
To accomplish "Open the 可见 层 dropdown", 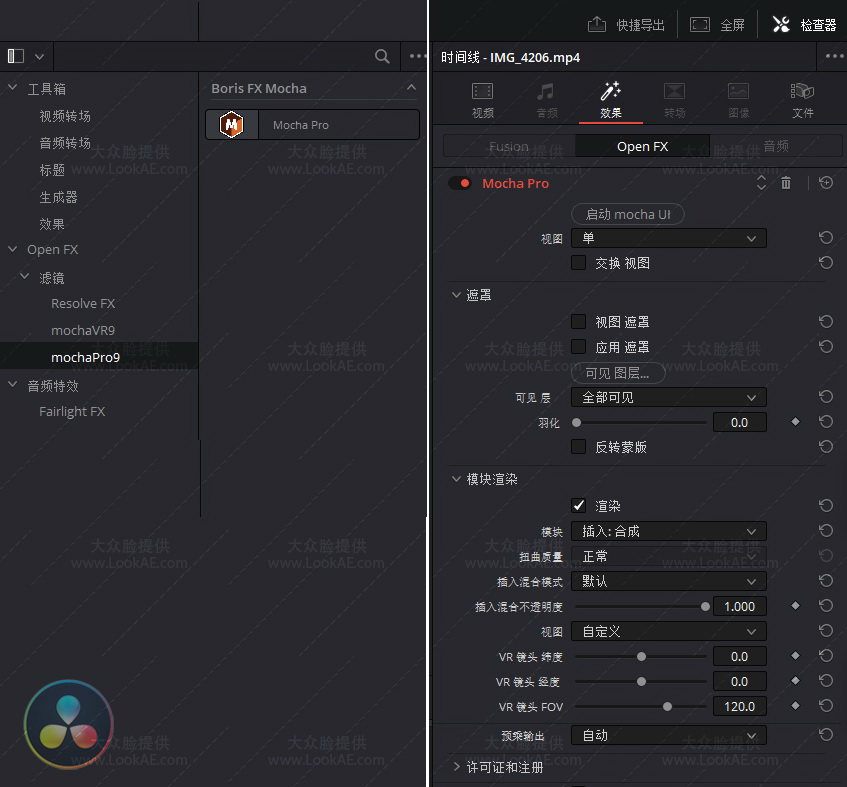I will [x=668, y=397].
